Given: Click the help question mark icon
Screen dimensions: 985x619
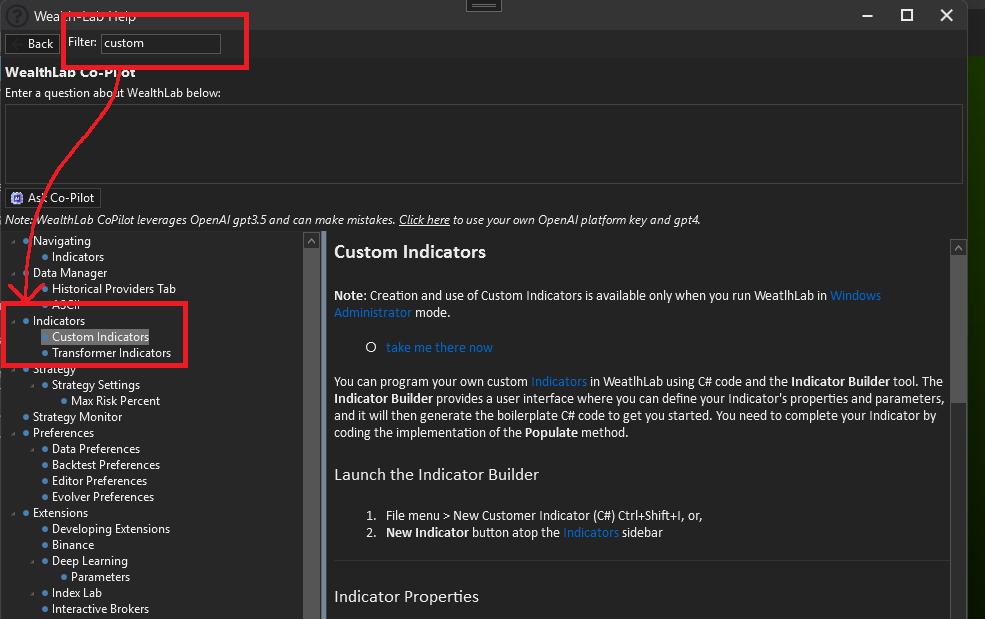Looking at the screenshot, I should click(x=16, y=16).
